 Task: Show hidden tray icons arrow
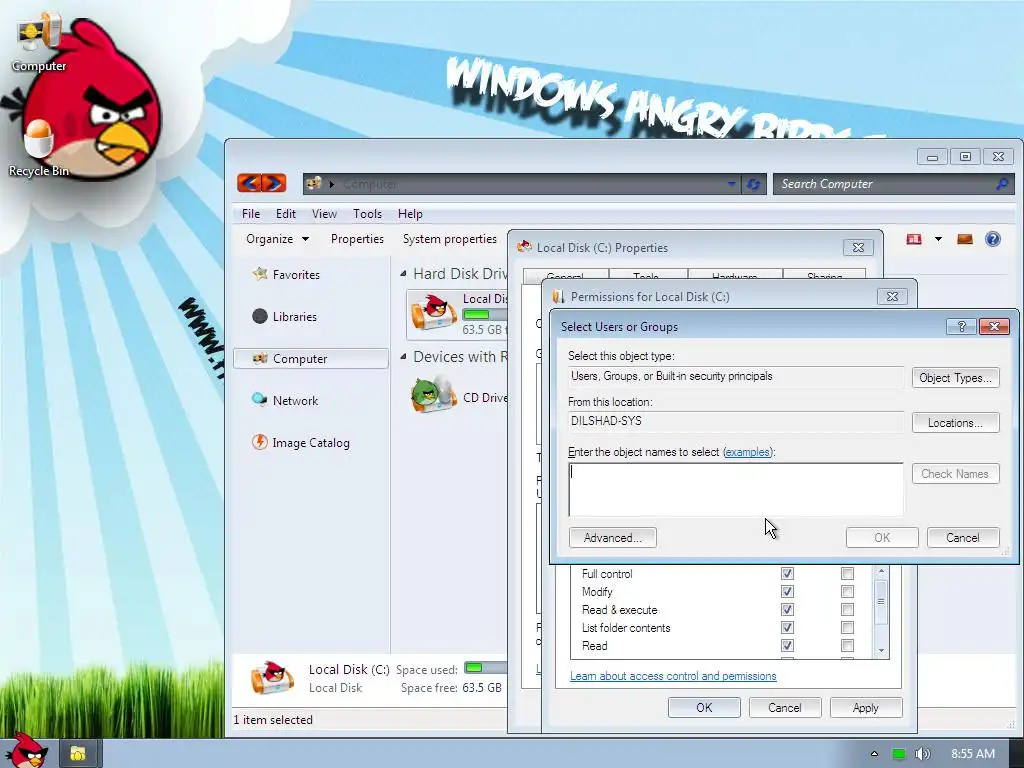(874, 754)
